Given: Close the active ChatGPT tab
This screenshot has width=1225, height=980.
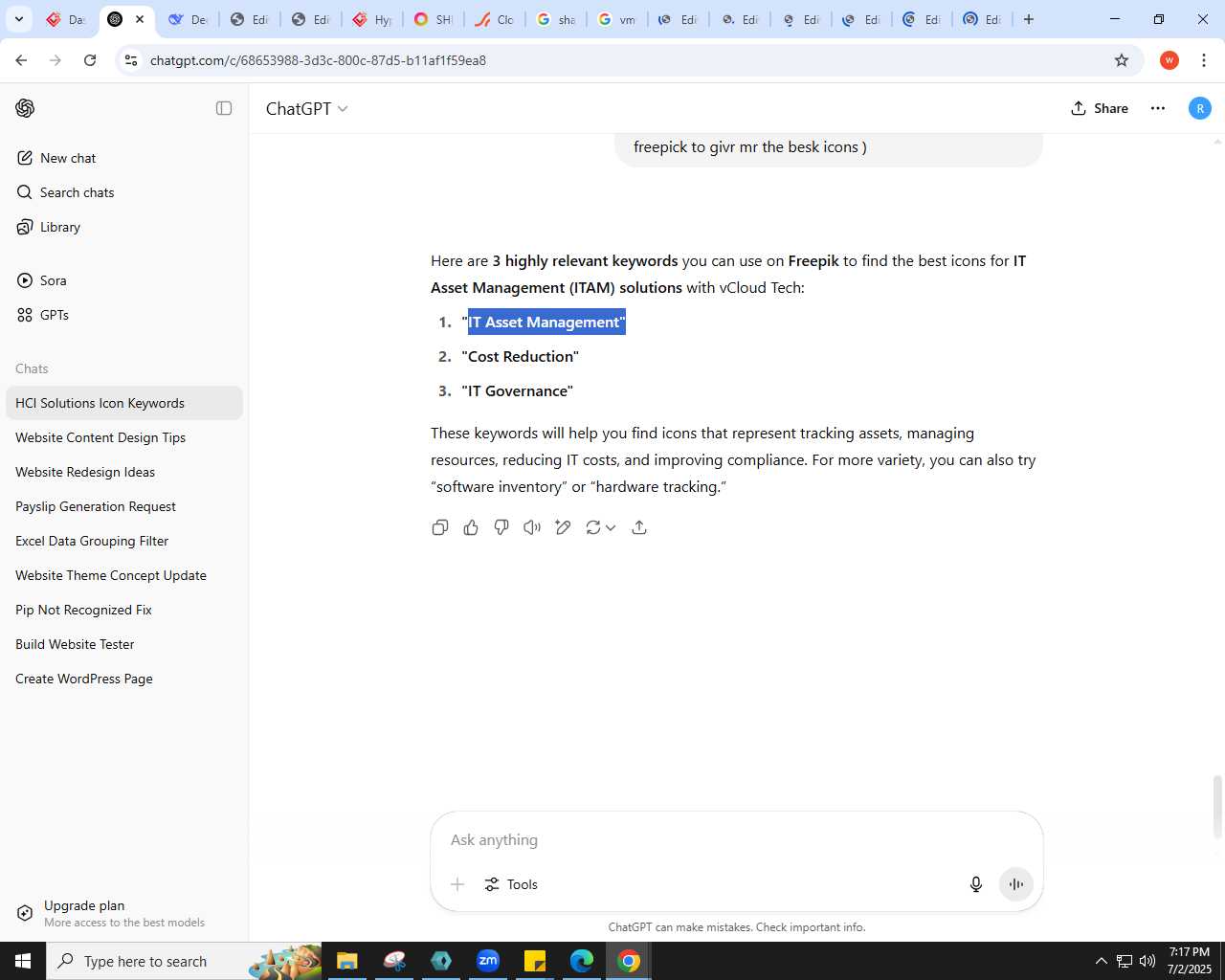Looking at the screenshot, I should tap(140, 19).
